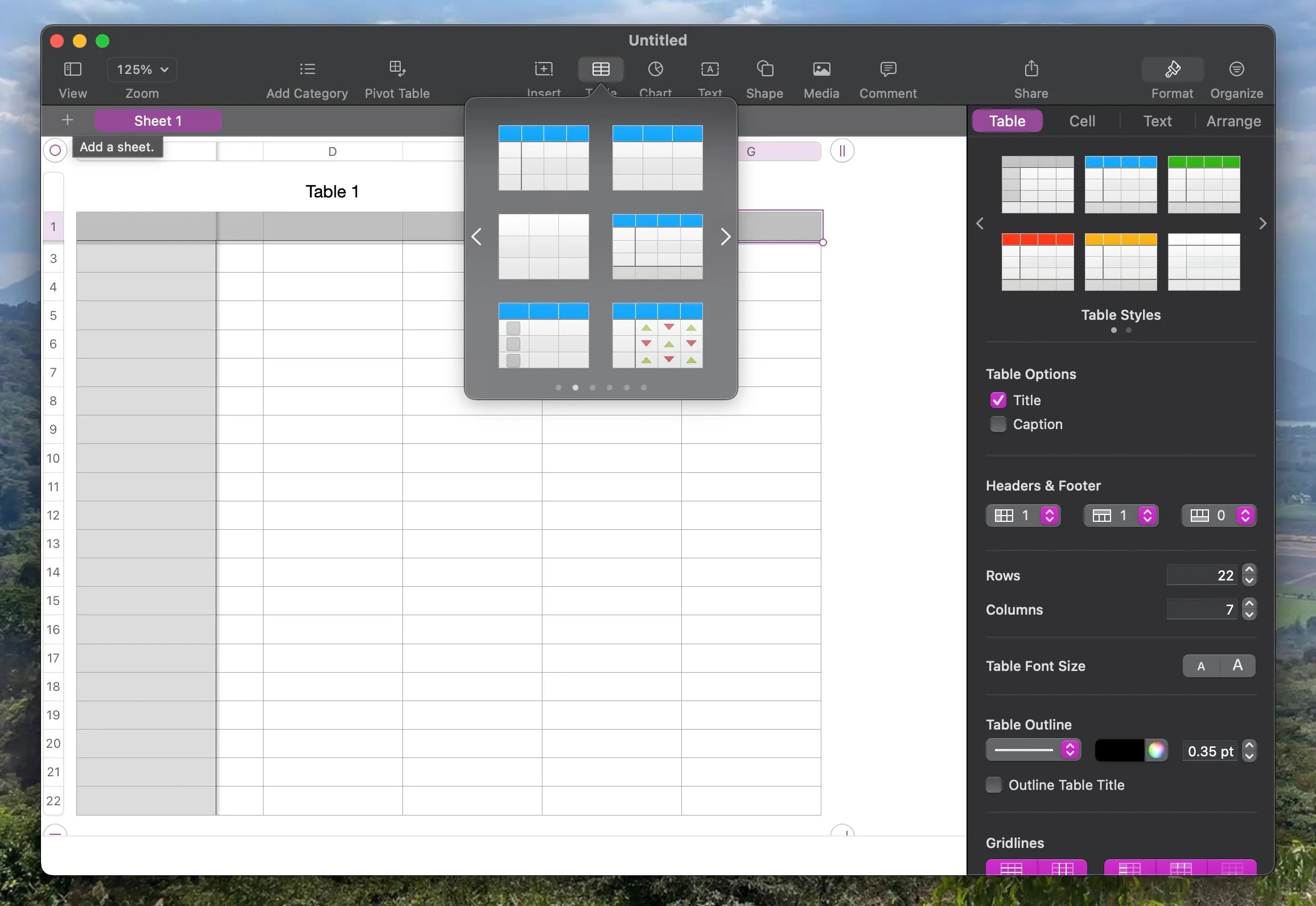The height and width of the screenshot is (906, 1316).
Task: Click the Pivot Table toolbar icon
Action: [x=397, y=69]
